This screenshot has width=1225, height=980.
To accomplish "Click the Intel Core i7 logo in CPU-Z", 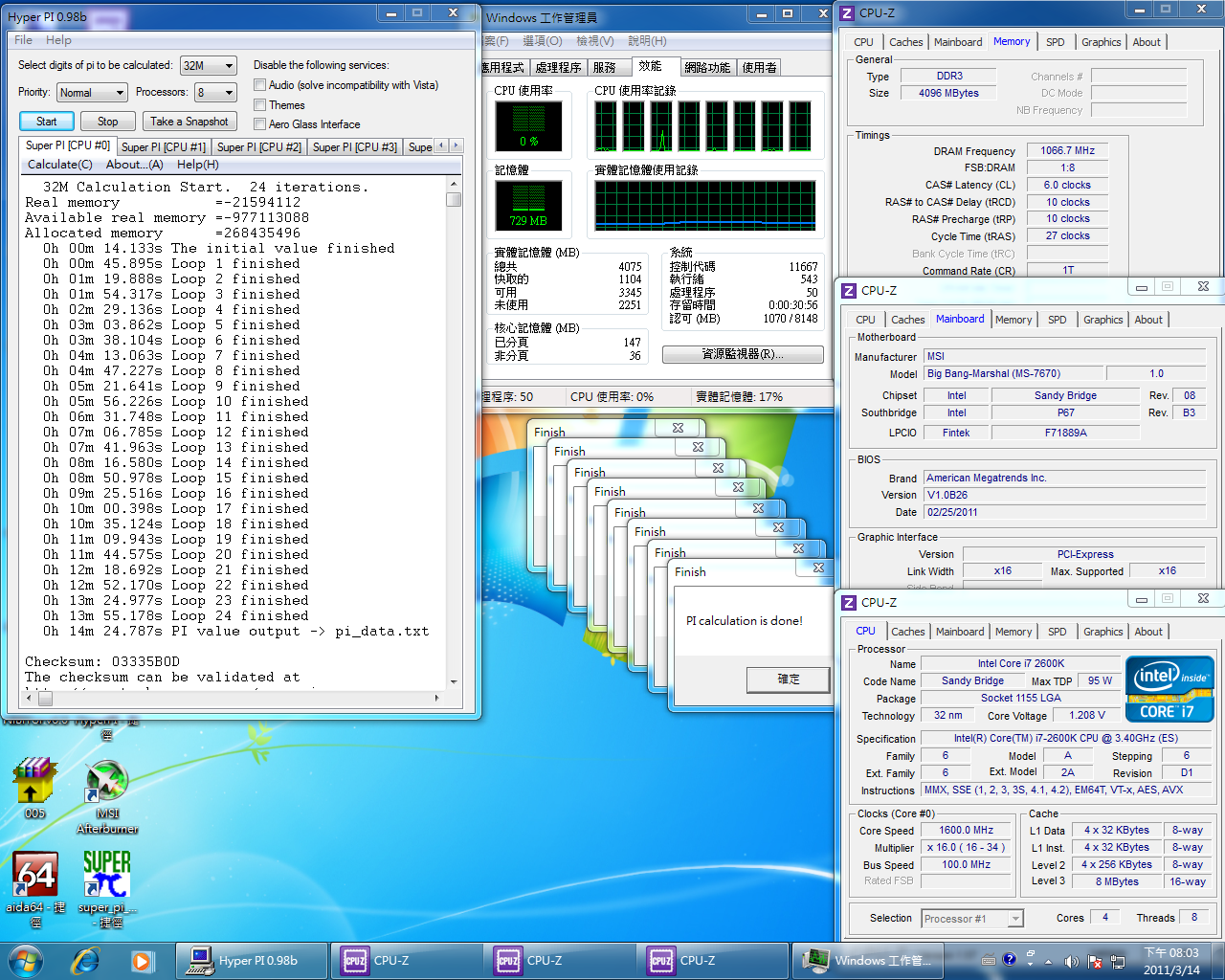I will pyautogui.click(x=1169, y=688).
